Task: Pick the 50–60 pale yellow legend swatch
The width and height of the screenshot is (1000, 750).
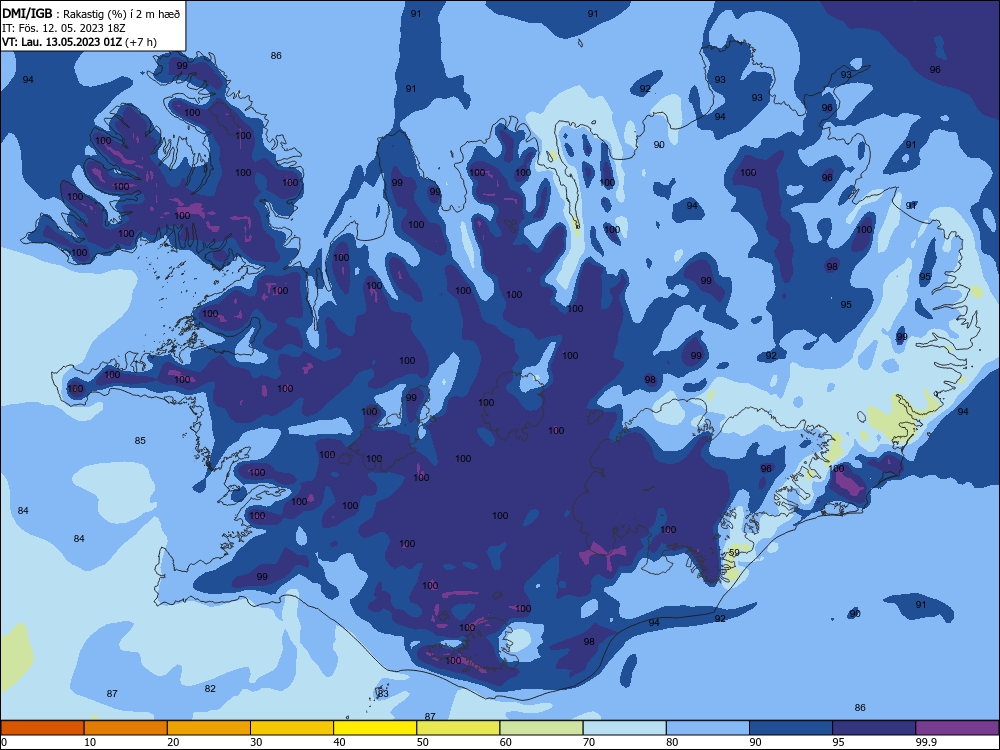Action: (458, 728)
